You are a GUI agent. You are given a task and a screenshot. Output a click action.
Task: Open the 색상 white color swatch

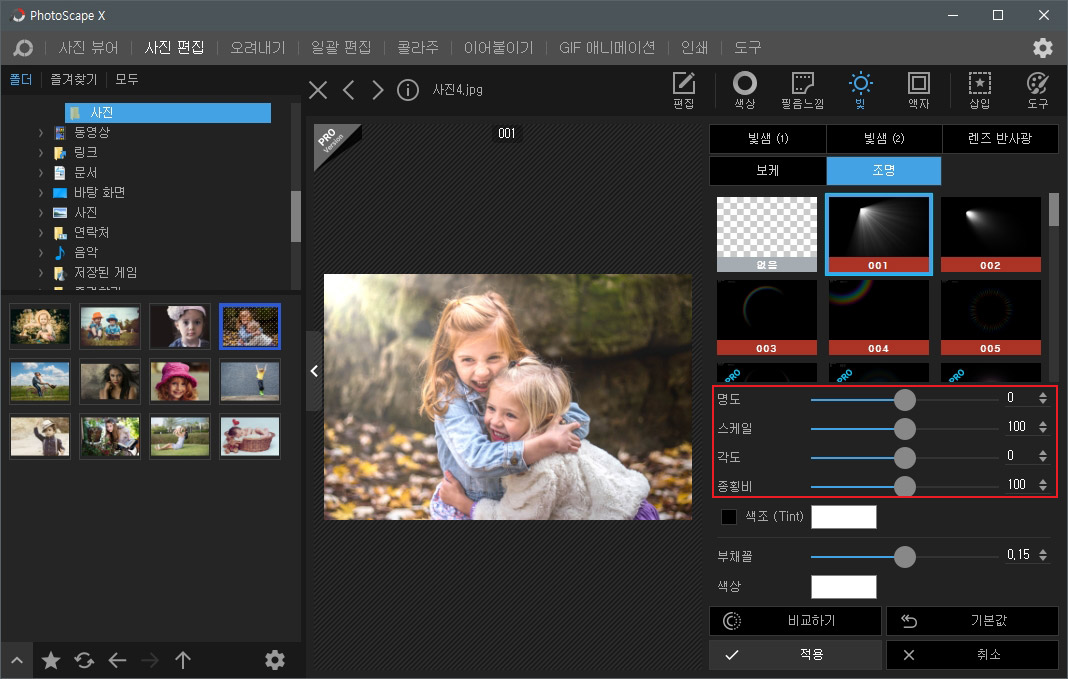pyautogui.click(x=844, y=586)
